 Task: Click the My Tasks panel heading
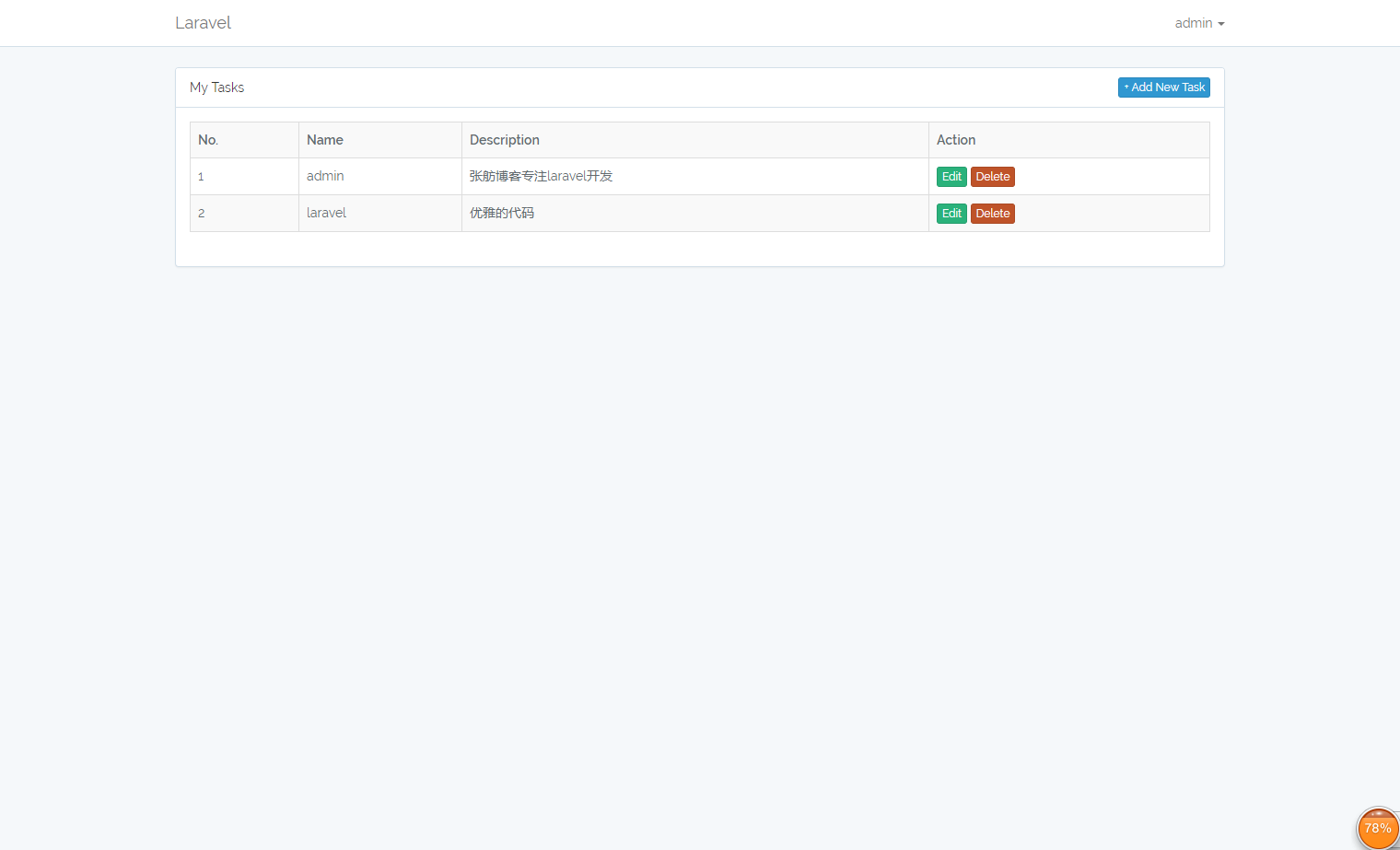pos(217,87)
